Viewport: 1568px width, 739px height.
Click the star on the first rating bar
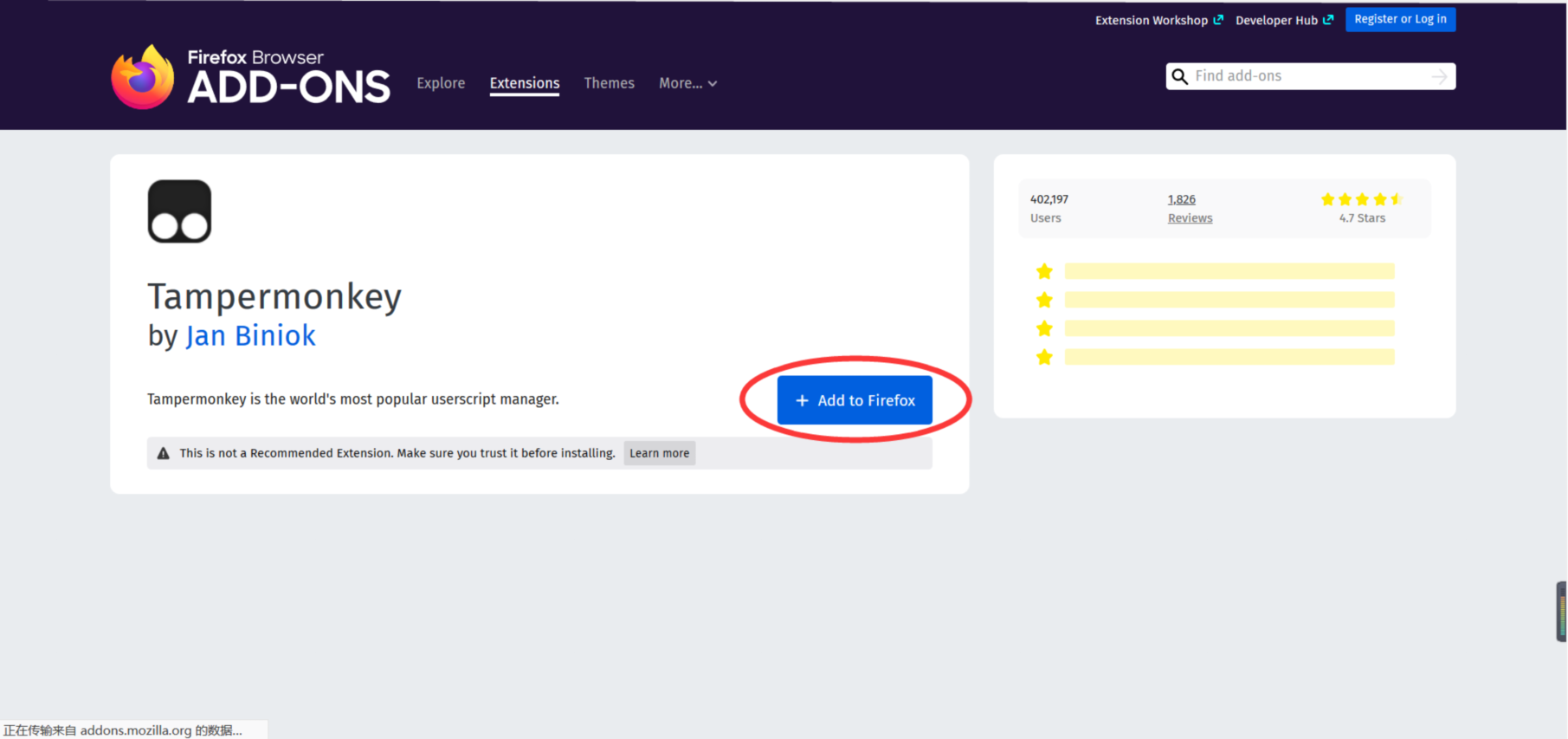1044,271
